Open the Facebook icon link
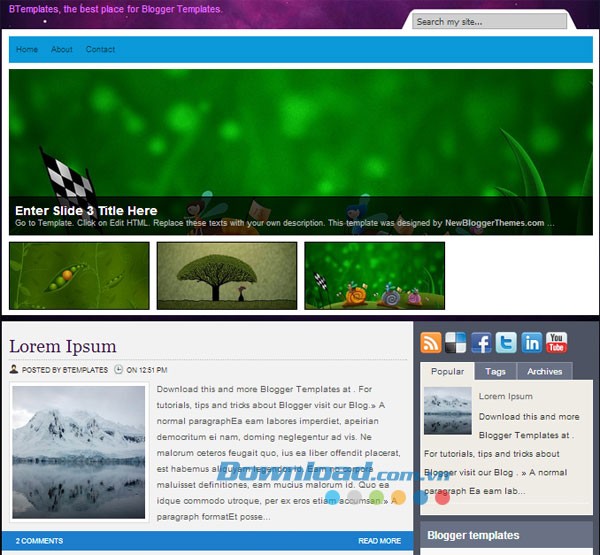The height and width of the screenshot is (555, 600). 481,343
